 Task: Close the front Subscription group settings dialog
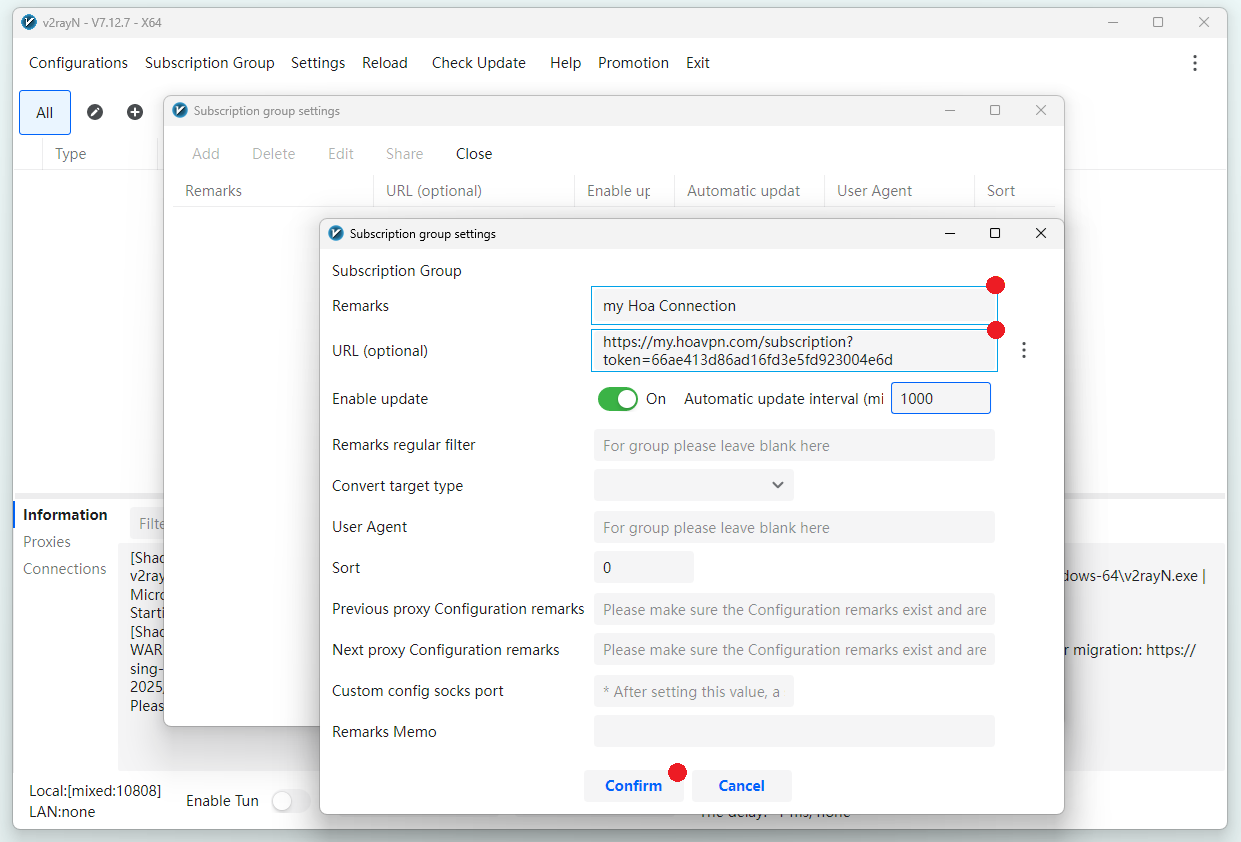pyautogui.click(x=1040, y=233)
